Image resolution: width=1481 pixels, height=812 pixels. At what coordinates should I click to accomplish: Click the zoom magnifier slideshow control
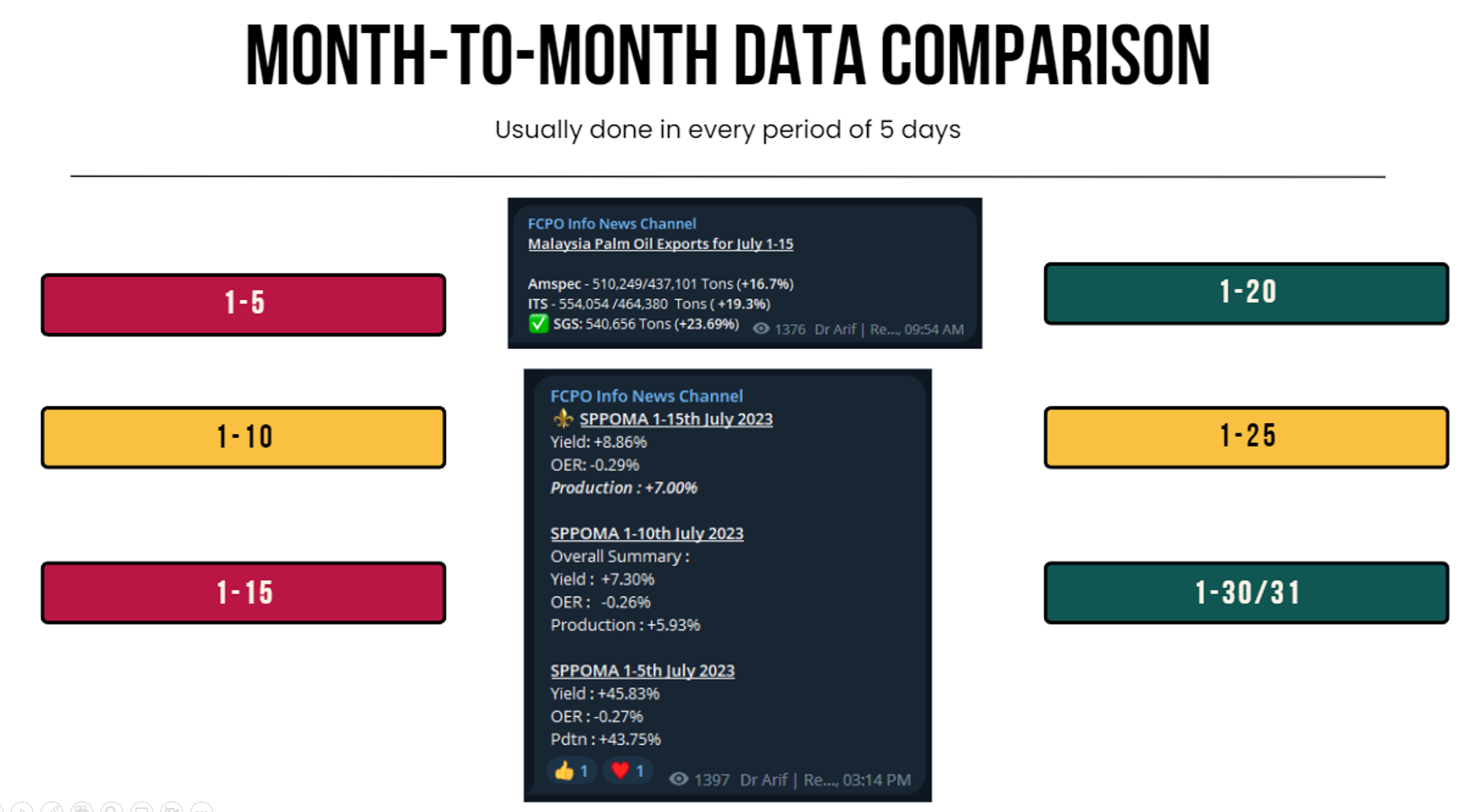click(112, 808)
